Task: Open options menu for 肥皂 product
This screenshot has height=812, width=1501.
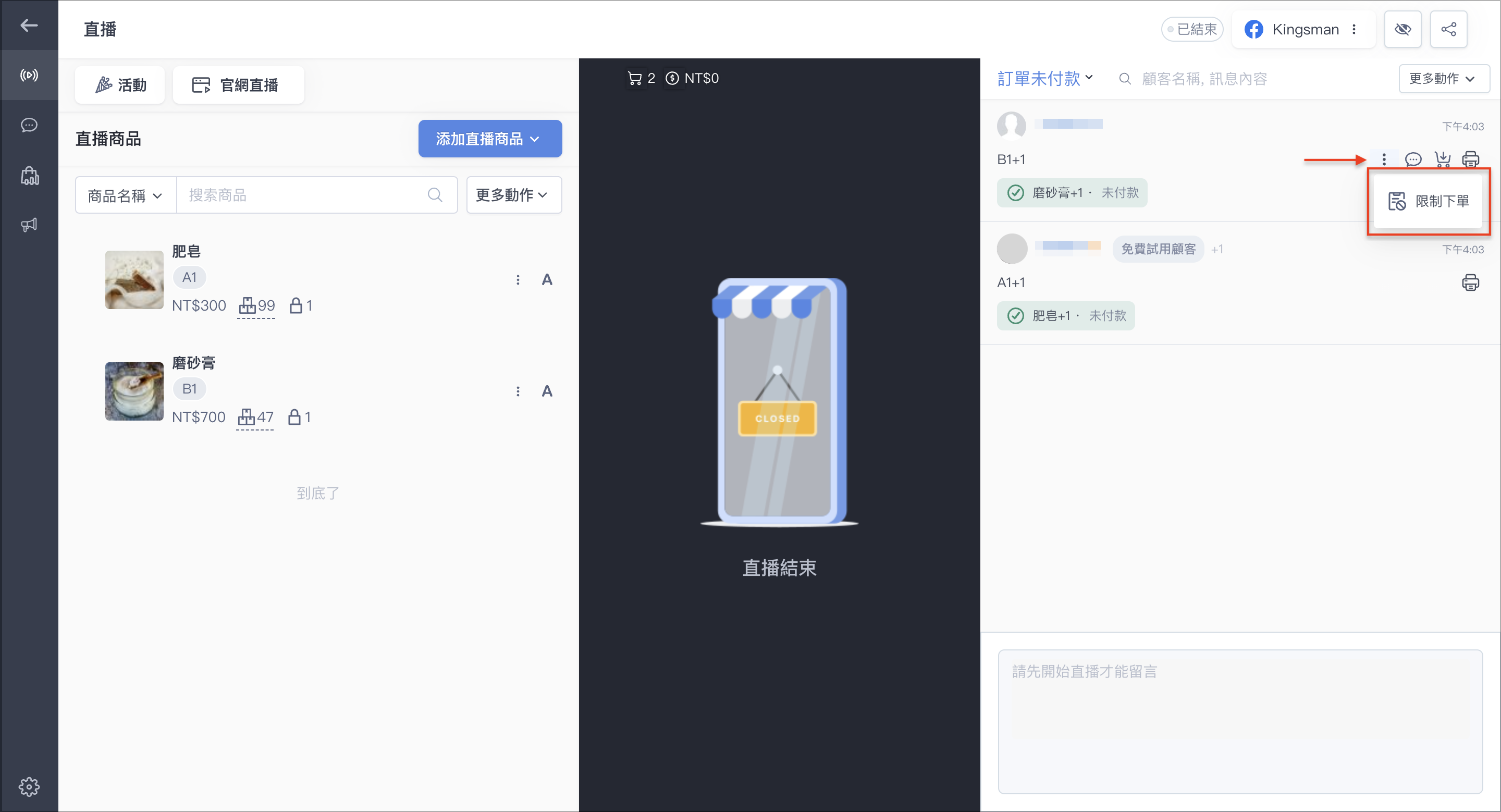Action: (x=518, y=280)
